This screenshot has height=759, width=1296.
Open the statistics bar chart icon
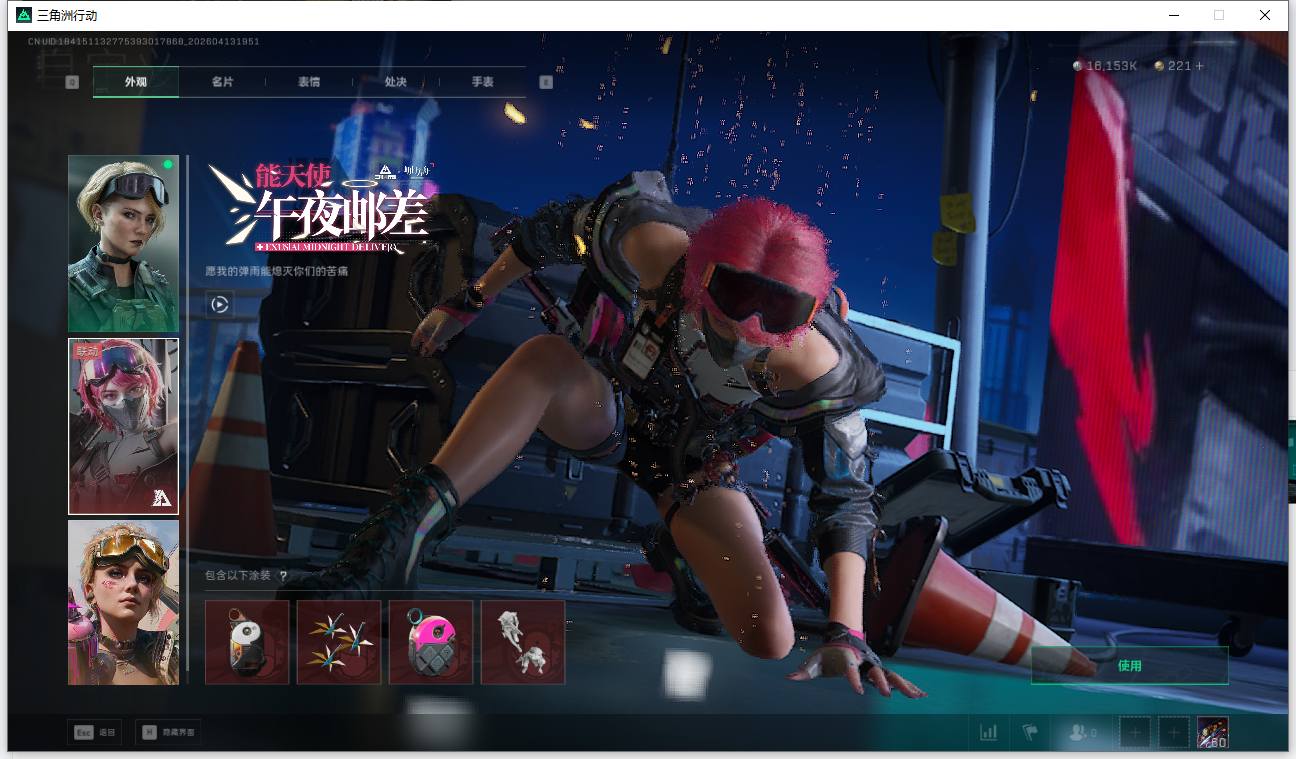[989, 733]
